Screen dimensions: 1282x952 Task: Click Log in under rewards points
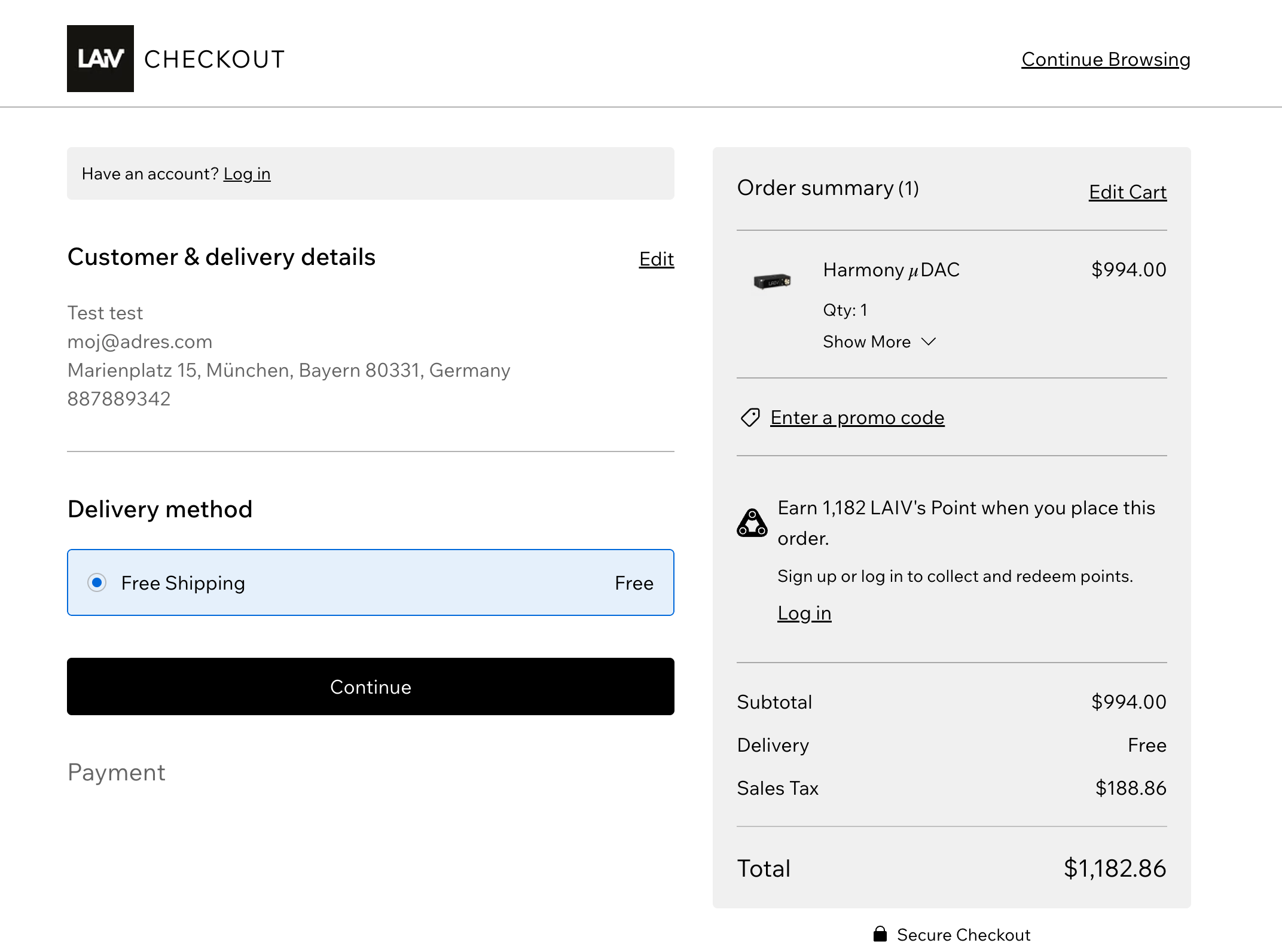click(x=804, y=613)
